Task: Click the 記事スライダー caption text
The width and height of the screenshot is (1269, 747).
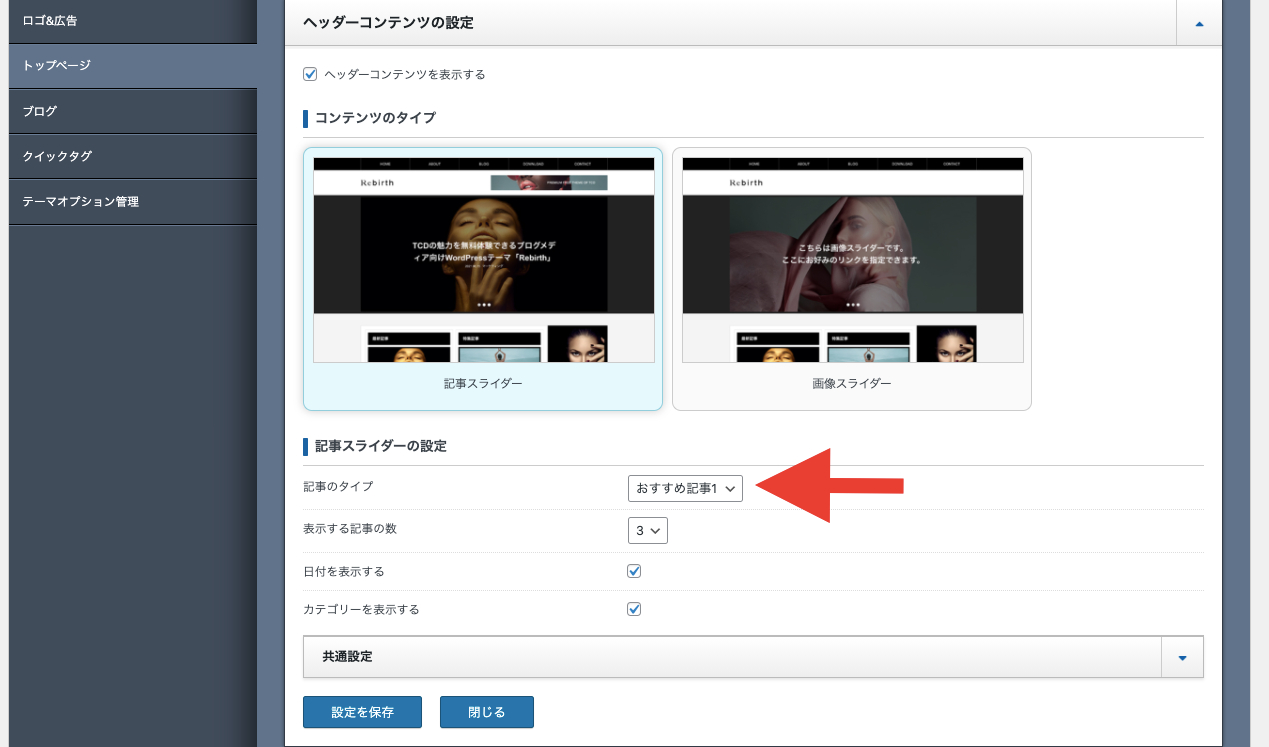Action: (x=483, y=383)
